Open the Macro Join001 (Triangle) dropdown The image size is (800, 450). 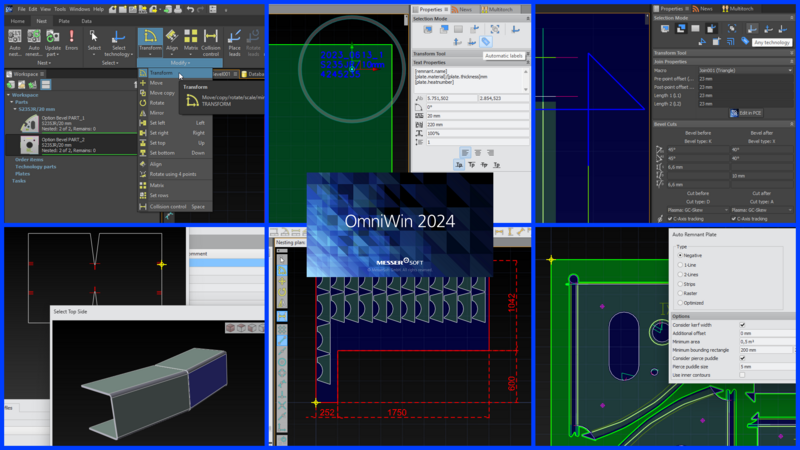pyautogui.click(x=745, y=70)
